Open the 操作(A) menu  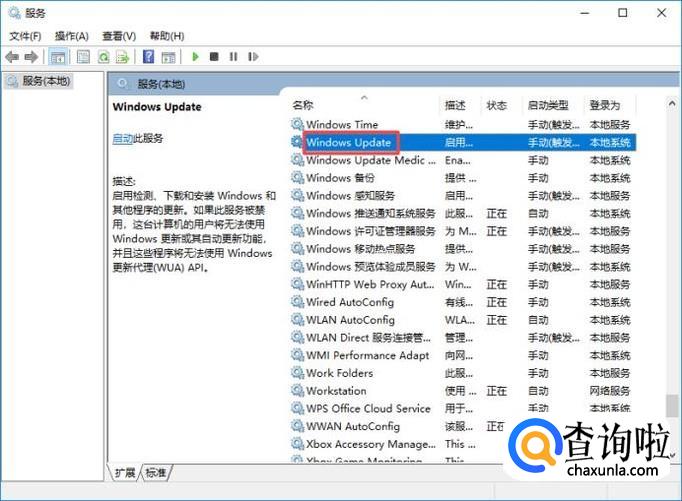click(x=72, y=36)
